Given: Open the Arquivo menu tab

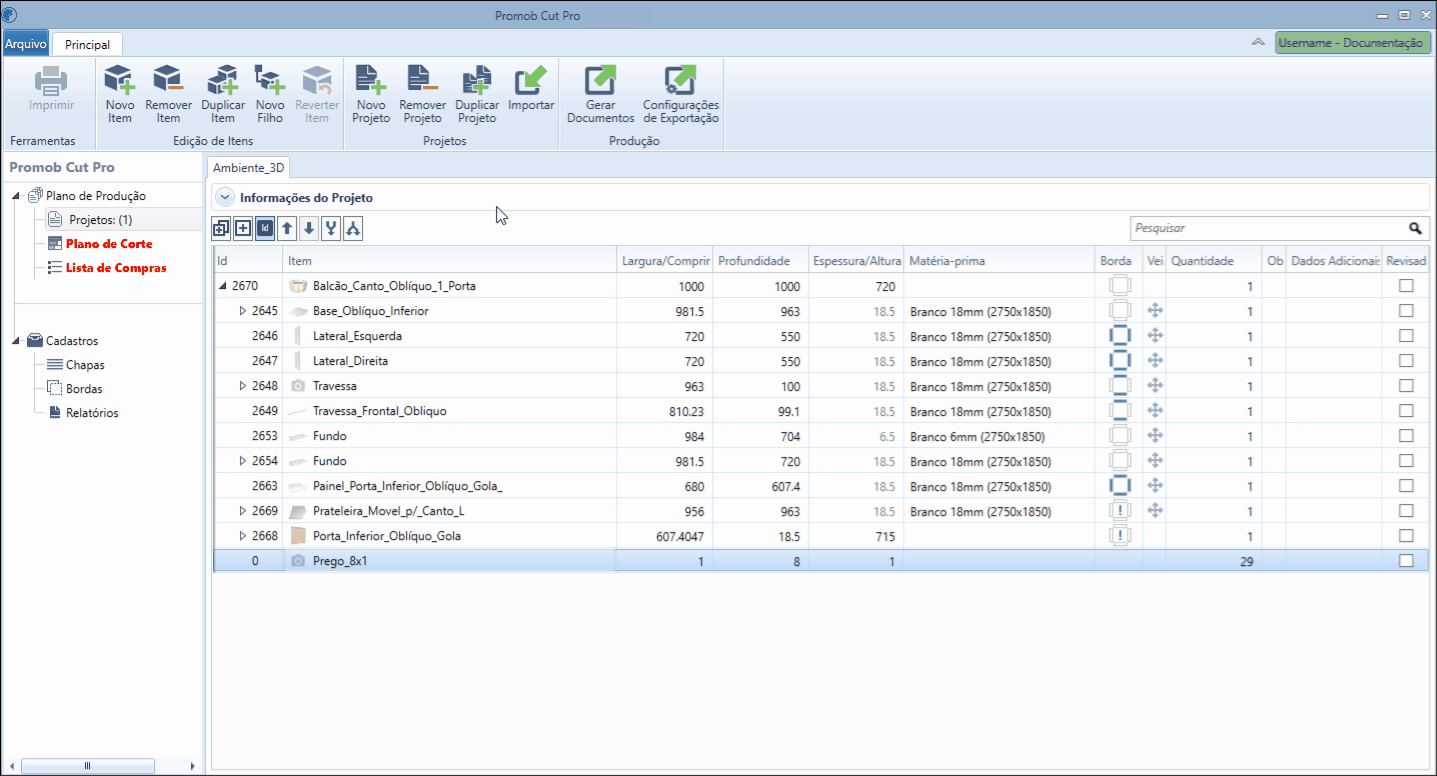Looking at the screenshot, I should coord(26,44).
